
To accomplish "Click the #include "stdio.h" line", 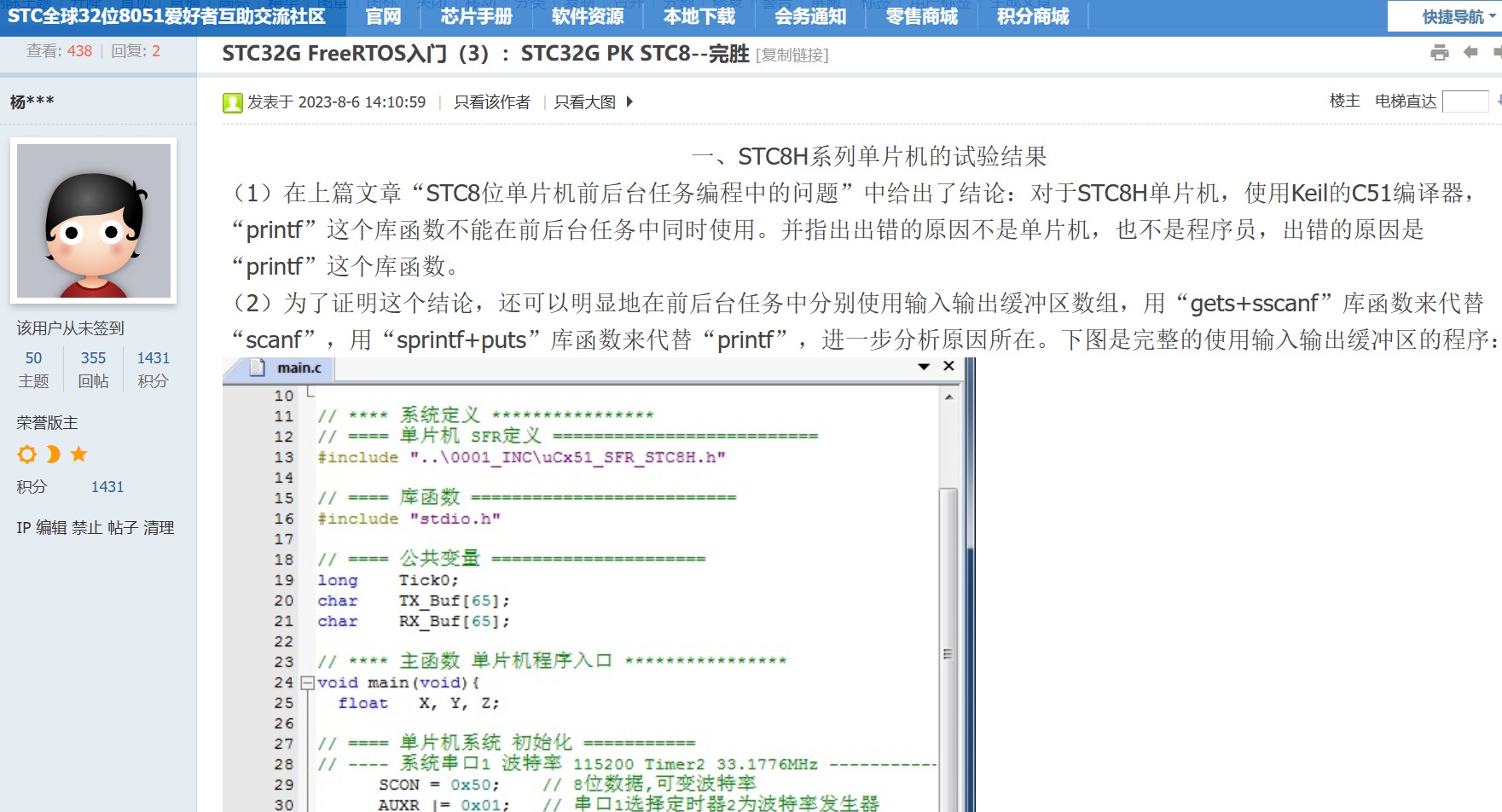I will (409, 519).
